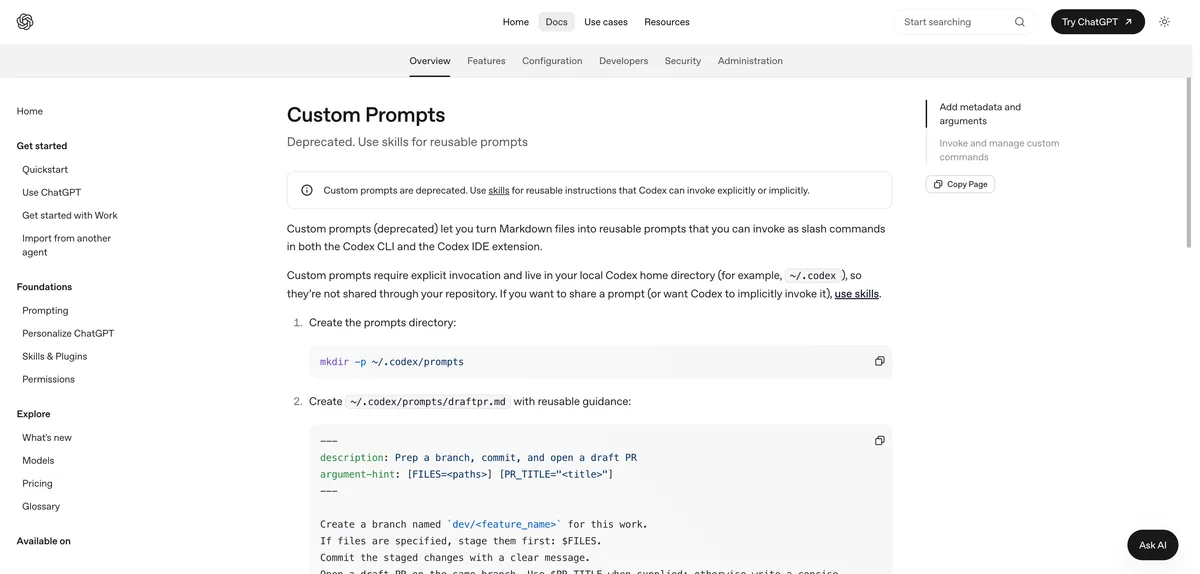The width and height of the screenshot is (1200, 574).
Task: Click the description line in code block
Action: (x=478, y=458)
